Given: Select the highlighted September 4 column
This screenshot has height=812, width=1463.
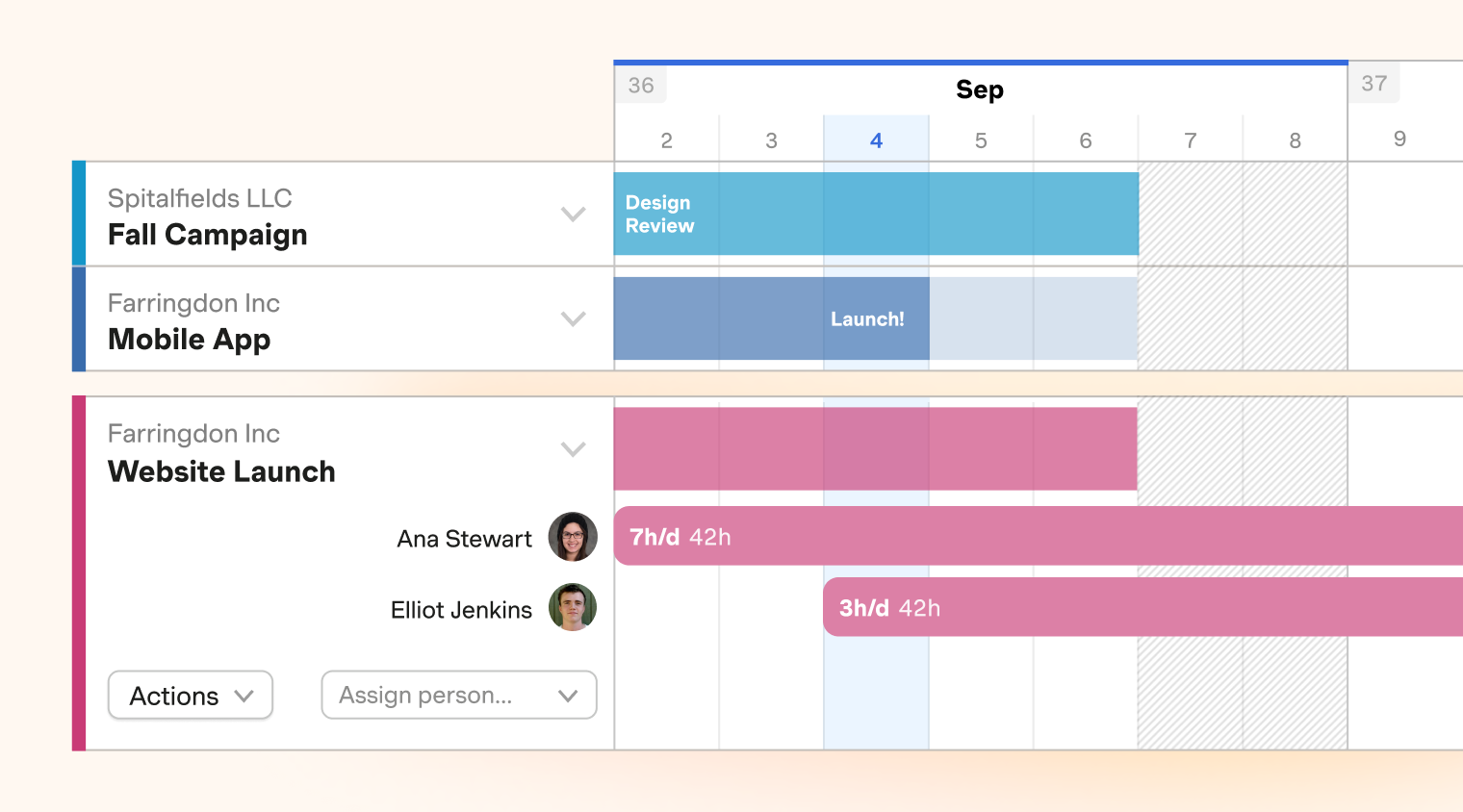Looking at the screenshot, I should (x=876, y=140).
